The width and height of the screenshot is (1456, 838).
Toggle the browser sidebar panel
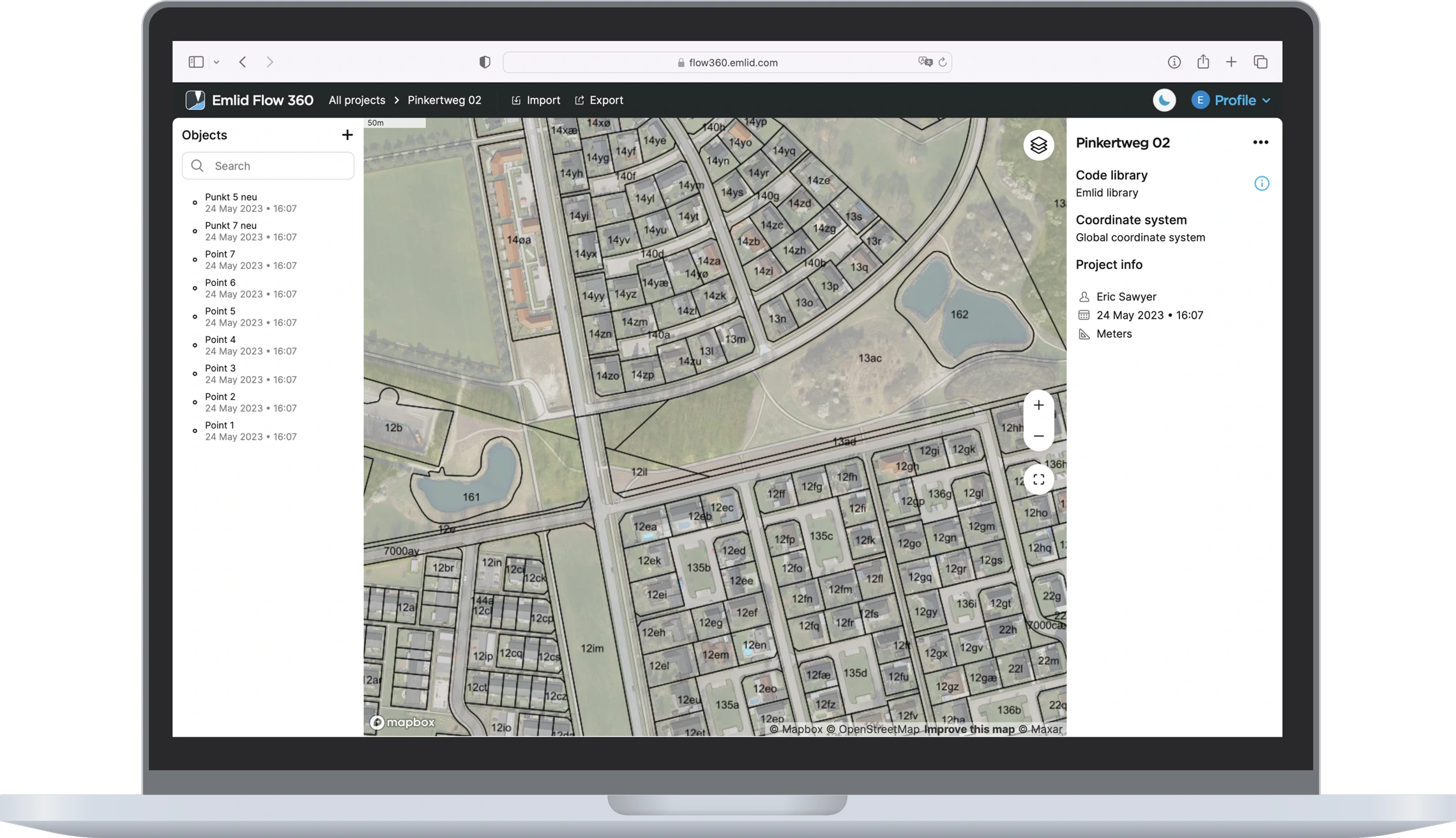point(196,62)
